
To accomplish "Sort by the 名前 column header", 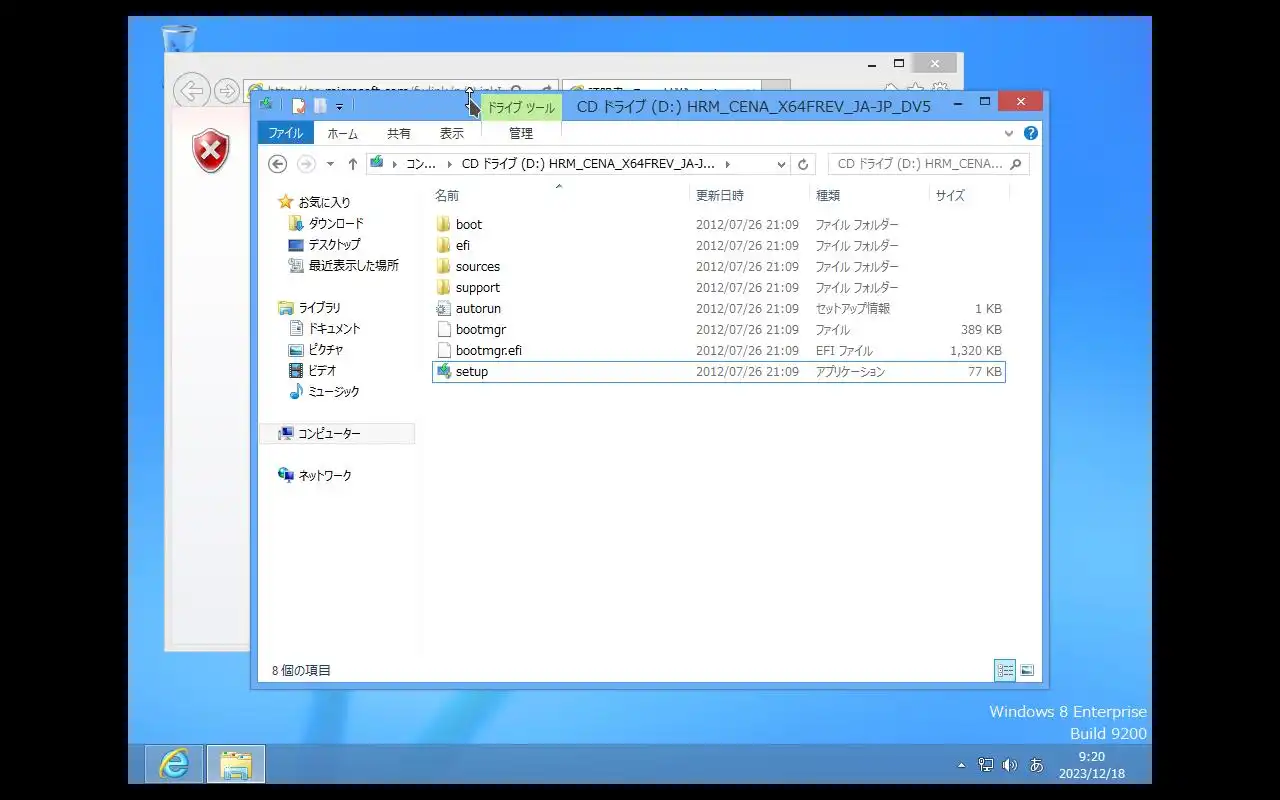I will [560, 195].
